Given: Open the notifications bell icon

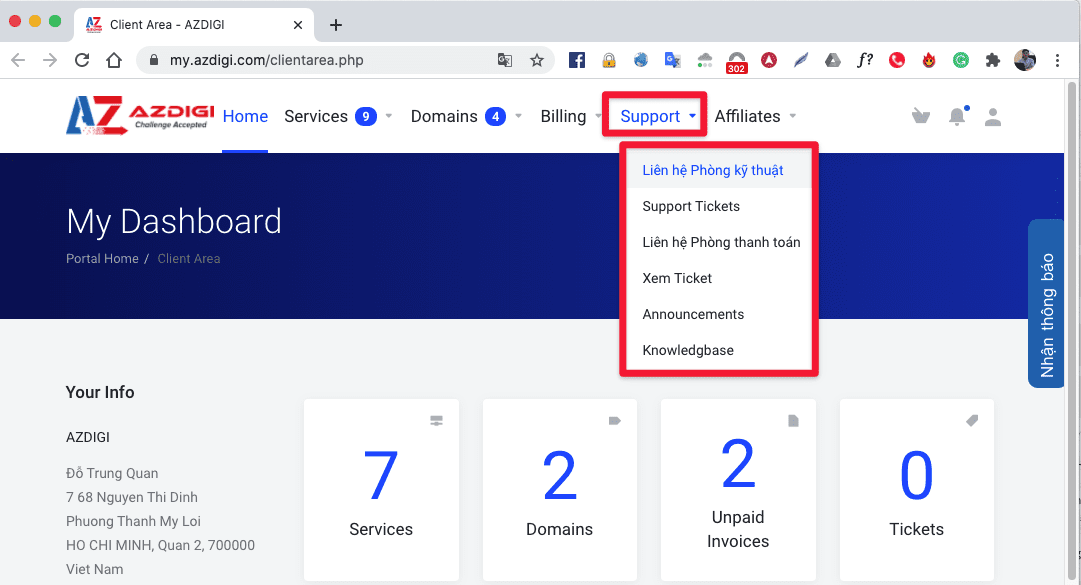Looking at the screenshot, I should click(957, 117).
